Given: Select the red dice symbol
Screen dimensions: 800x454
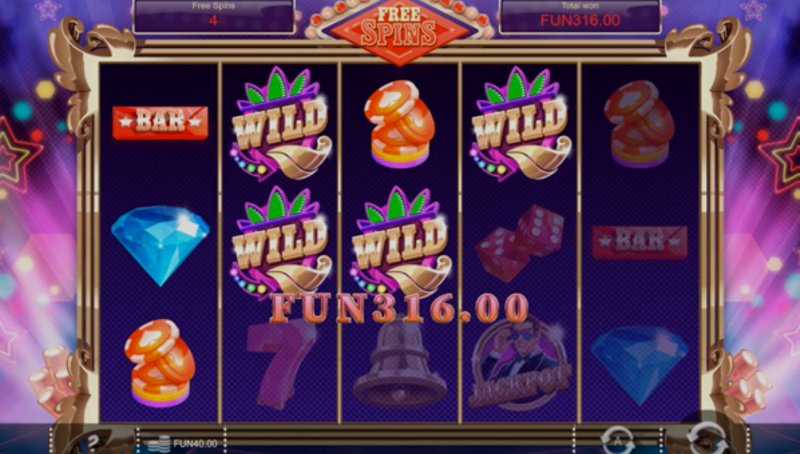Looking at the screenshot, I should [519, 243].
